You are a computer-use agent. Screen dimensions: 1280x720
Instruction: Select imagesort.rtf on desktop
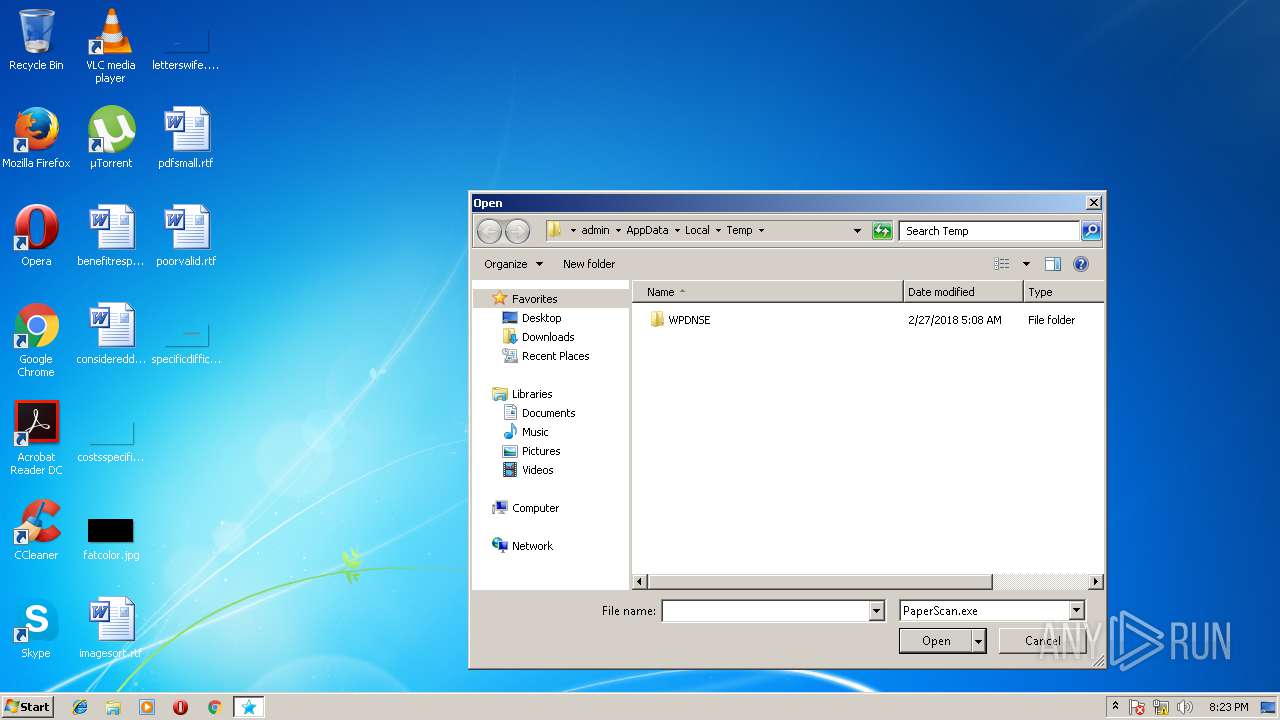[110, 628]
